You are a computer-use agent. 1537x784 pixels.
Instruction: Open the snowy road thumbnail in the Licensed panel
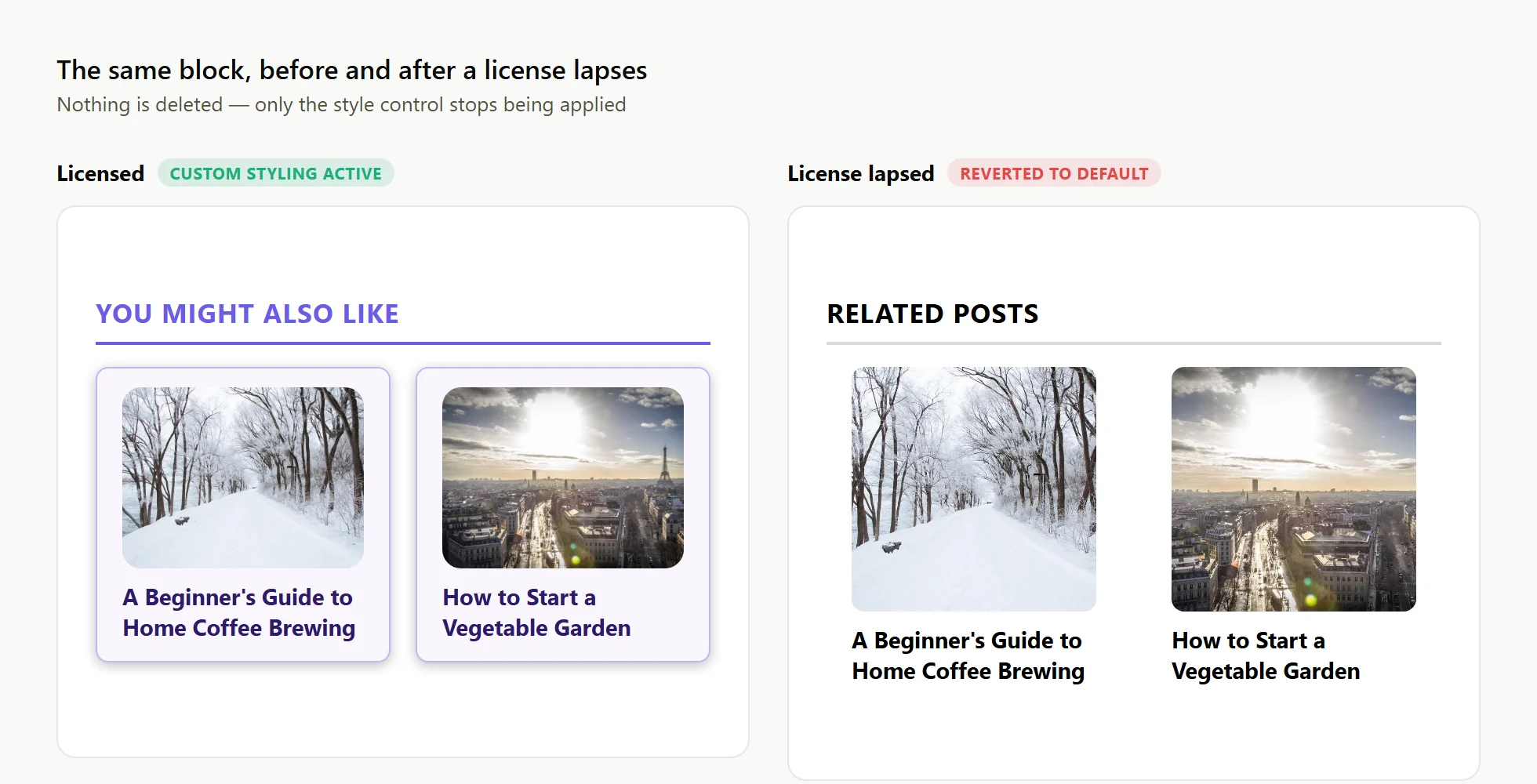pyautogui.click(x=243, y=477)
